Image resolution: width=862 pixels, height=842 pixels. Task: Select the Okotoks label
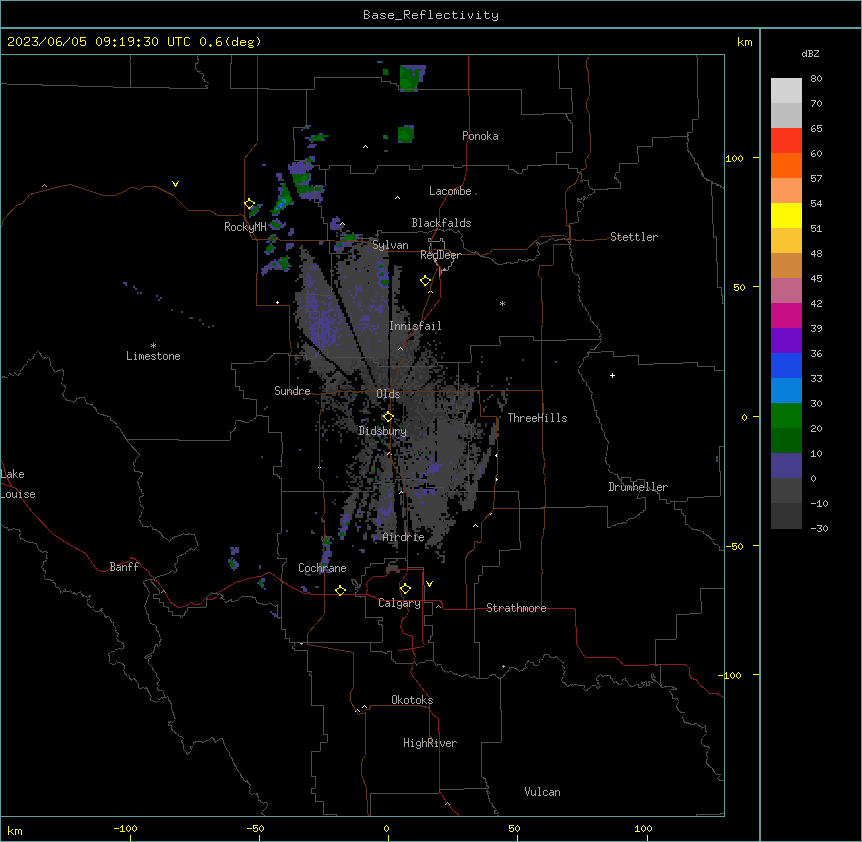(412, 700)
